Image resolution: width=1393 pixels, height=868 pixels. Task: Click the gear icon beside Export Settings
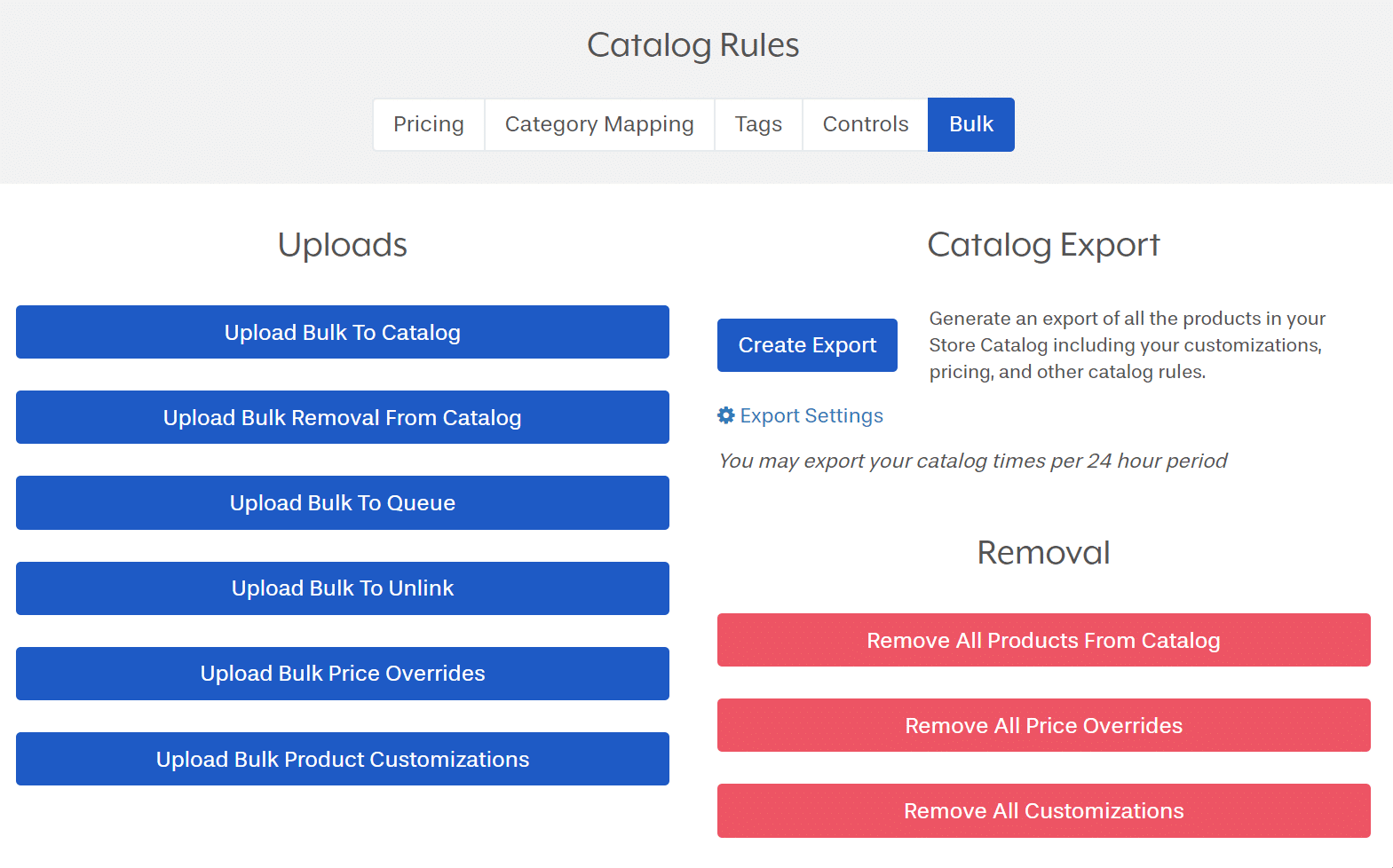pyautogui.click(x=725, y=415)
